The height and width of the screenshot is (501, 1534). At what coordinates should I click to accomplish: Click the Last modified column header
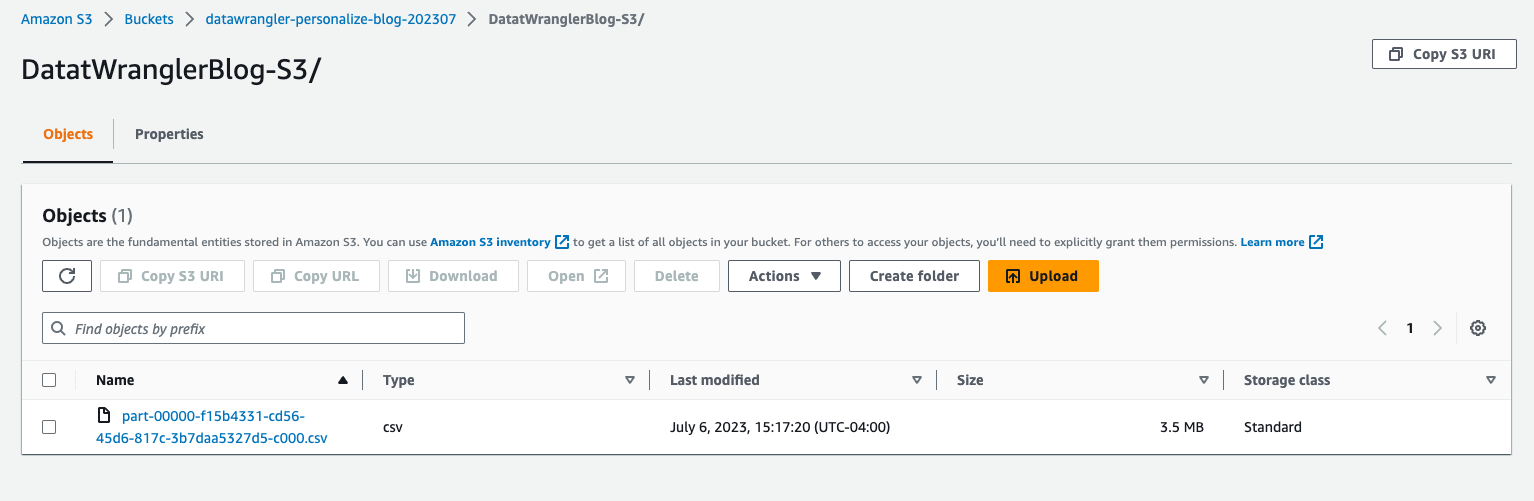click(715, 380)
